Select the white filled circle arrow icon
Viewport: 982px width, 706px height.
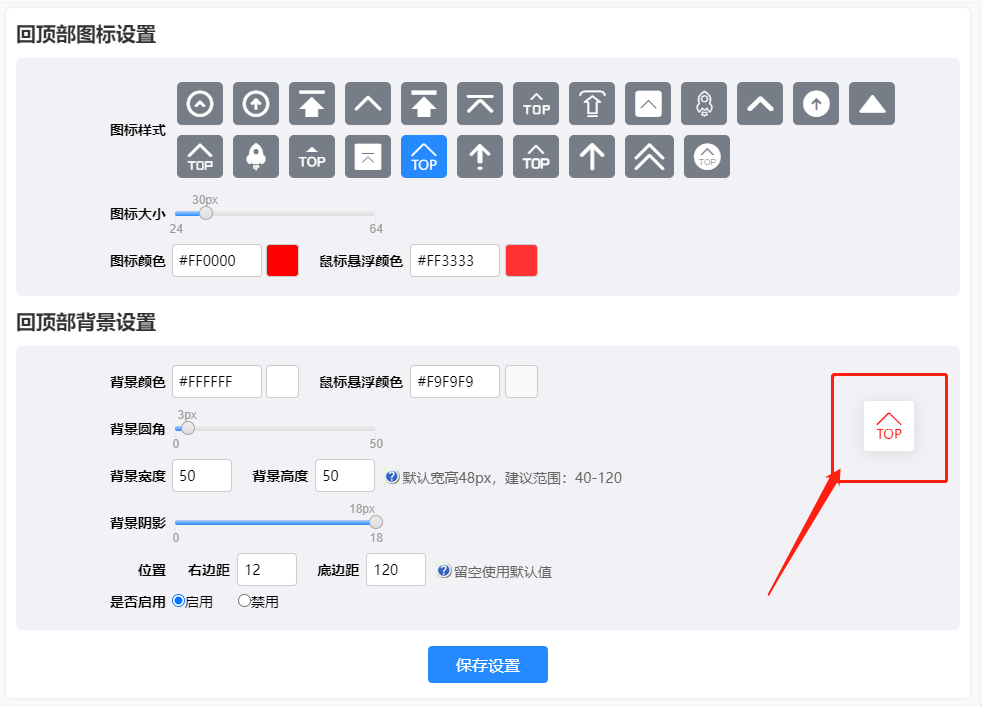(x=816, y=104)
